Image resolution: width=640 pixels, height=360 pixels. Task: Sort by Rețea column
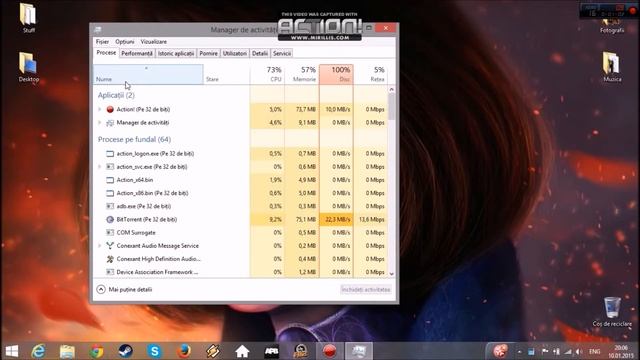tap(371, 74)
